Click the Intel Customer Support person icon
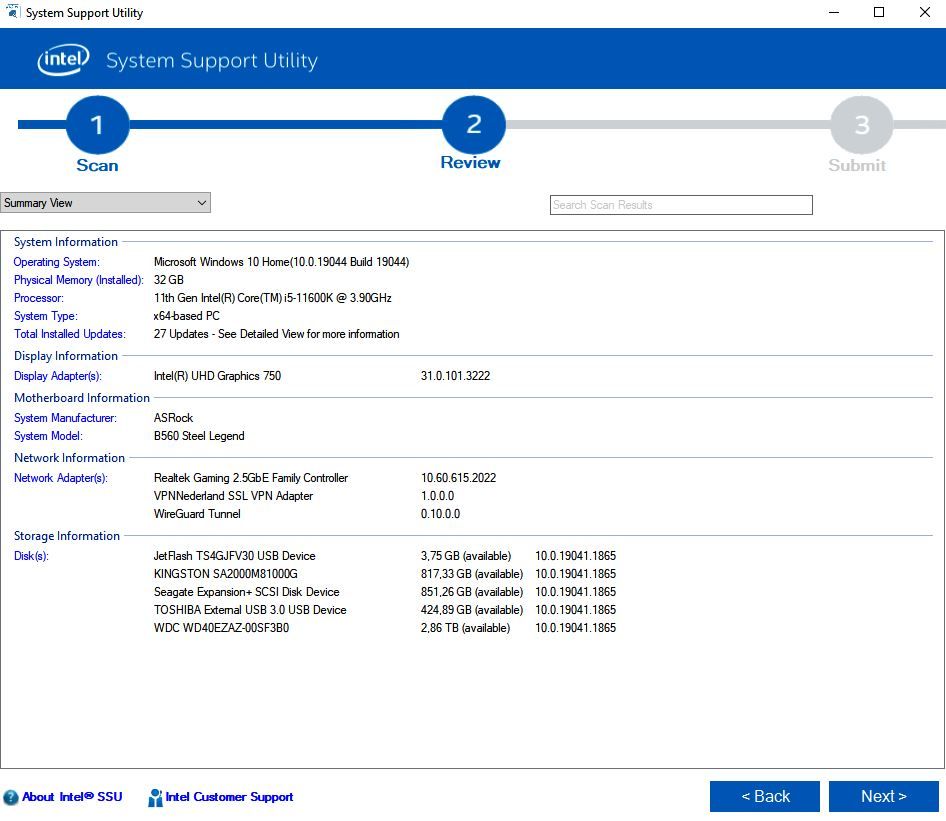 155,797
